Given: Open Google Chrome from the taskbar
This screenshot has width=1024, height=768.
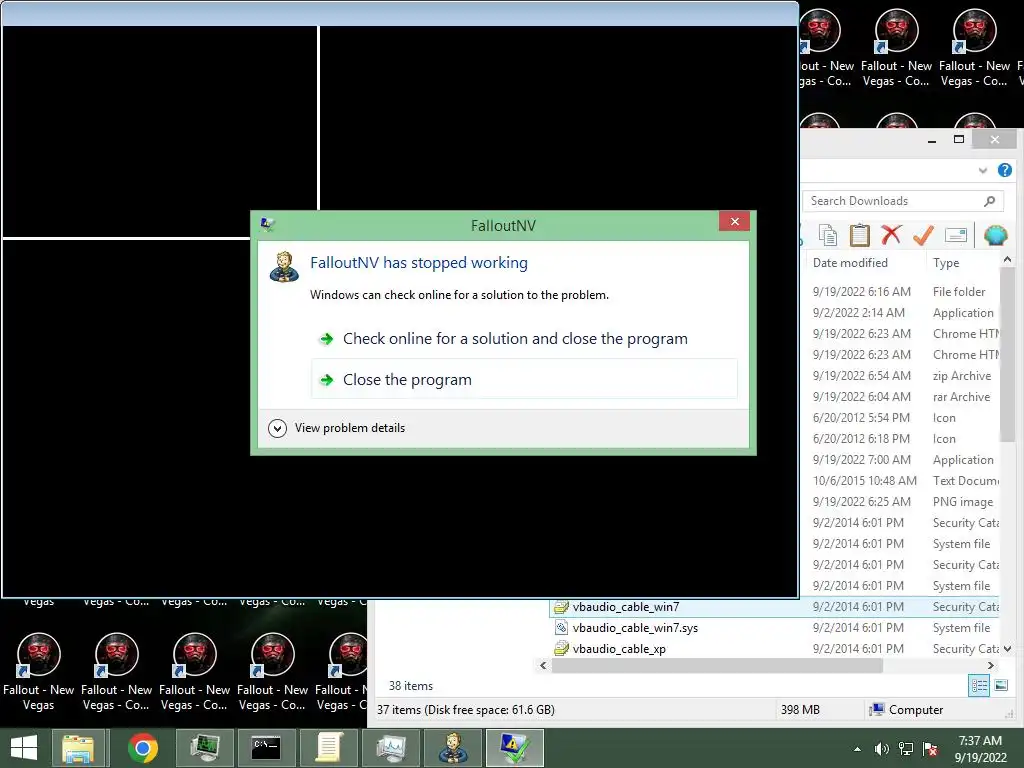Looking at the screenshot, I should coord(142,748).
